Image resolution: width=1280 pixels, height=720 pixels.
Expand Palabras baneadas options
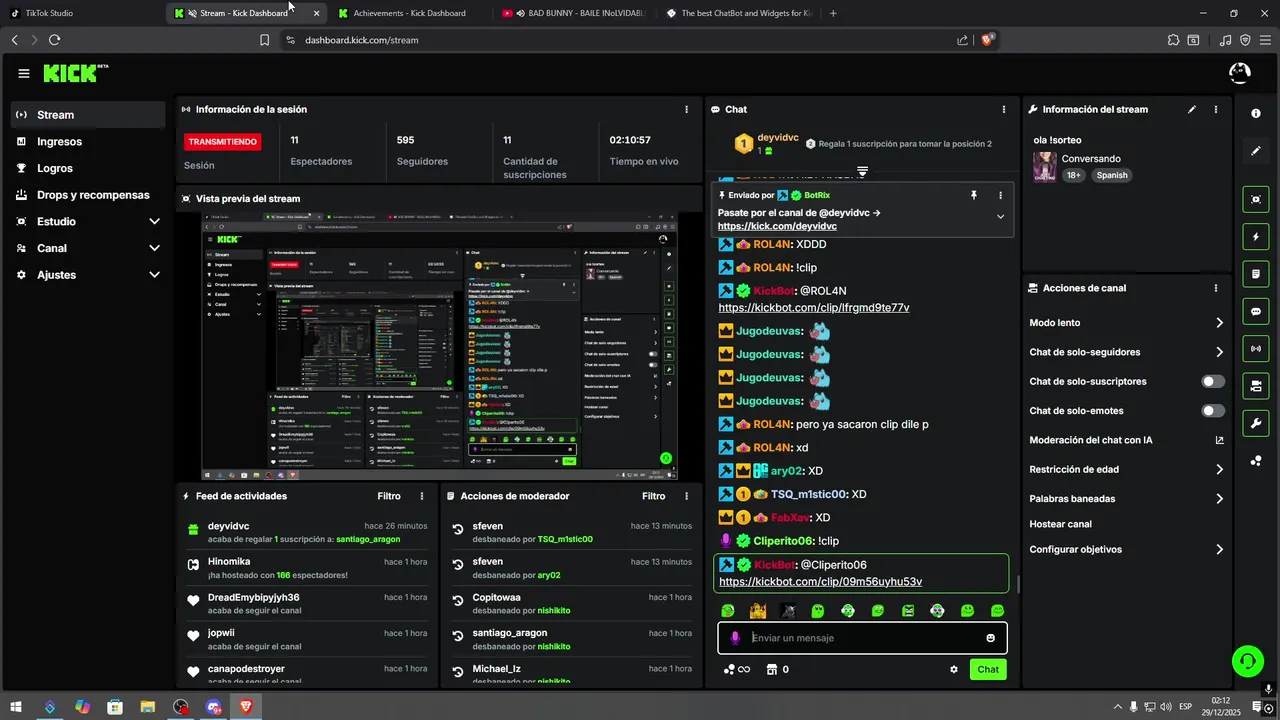(1219, 499)
